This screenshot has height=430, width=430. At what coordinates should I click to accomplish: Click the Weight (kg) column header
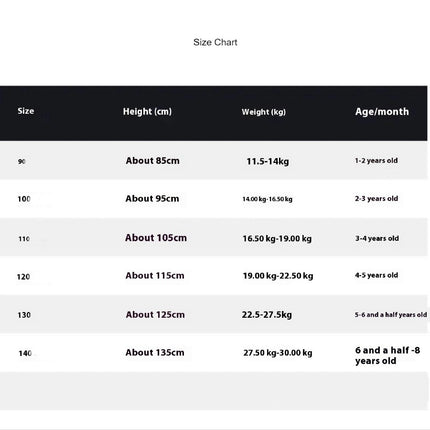[x=264, y=112]
